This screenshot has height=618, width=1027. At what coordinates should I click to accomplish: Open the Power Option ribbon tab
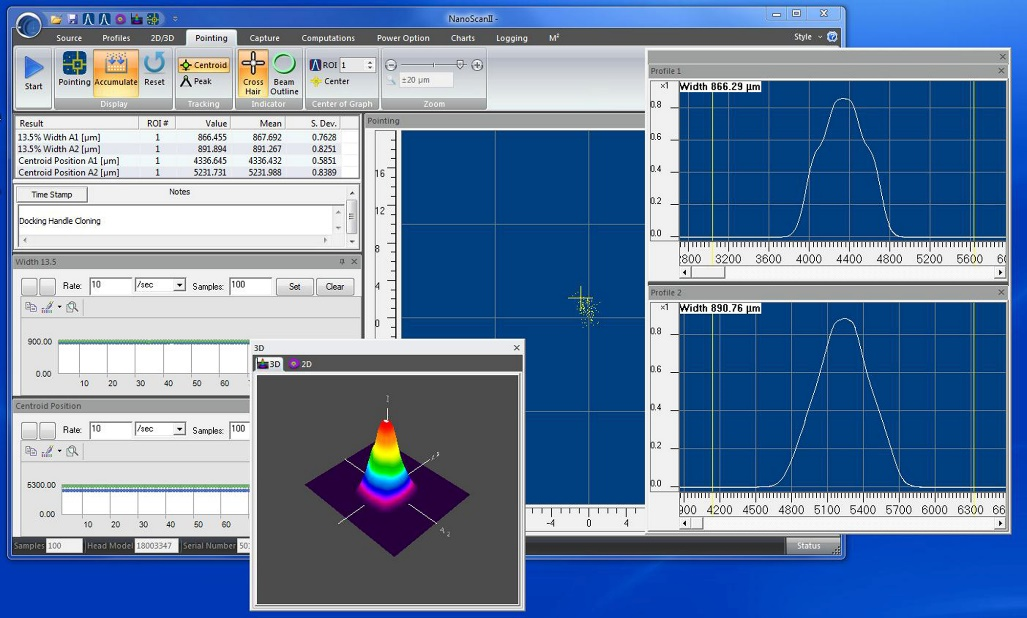(x=403, y=38)
